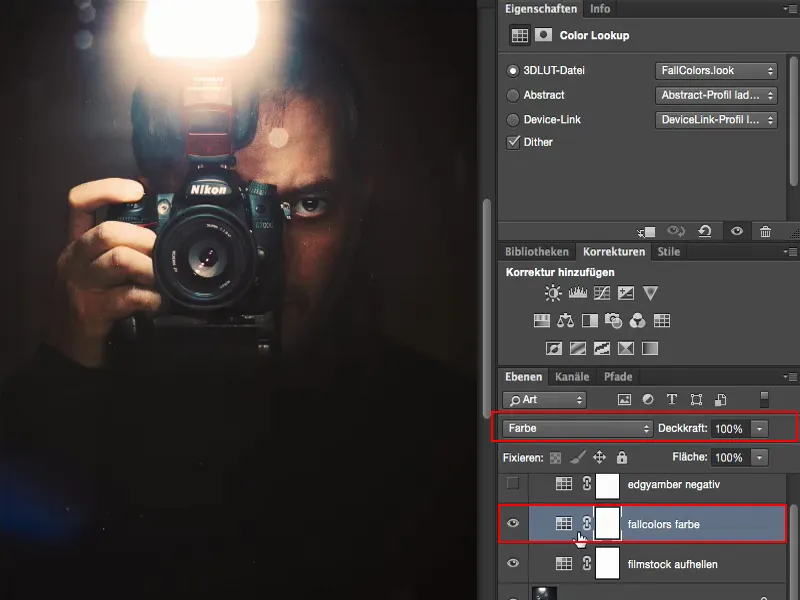
Task: Open the FallColors.look 3DLUT dropdown
Action: [x=716, y=71]
